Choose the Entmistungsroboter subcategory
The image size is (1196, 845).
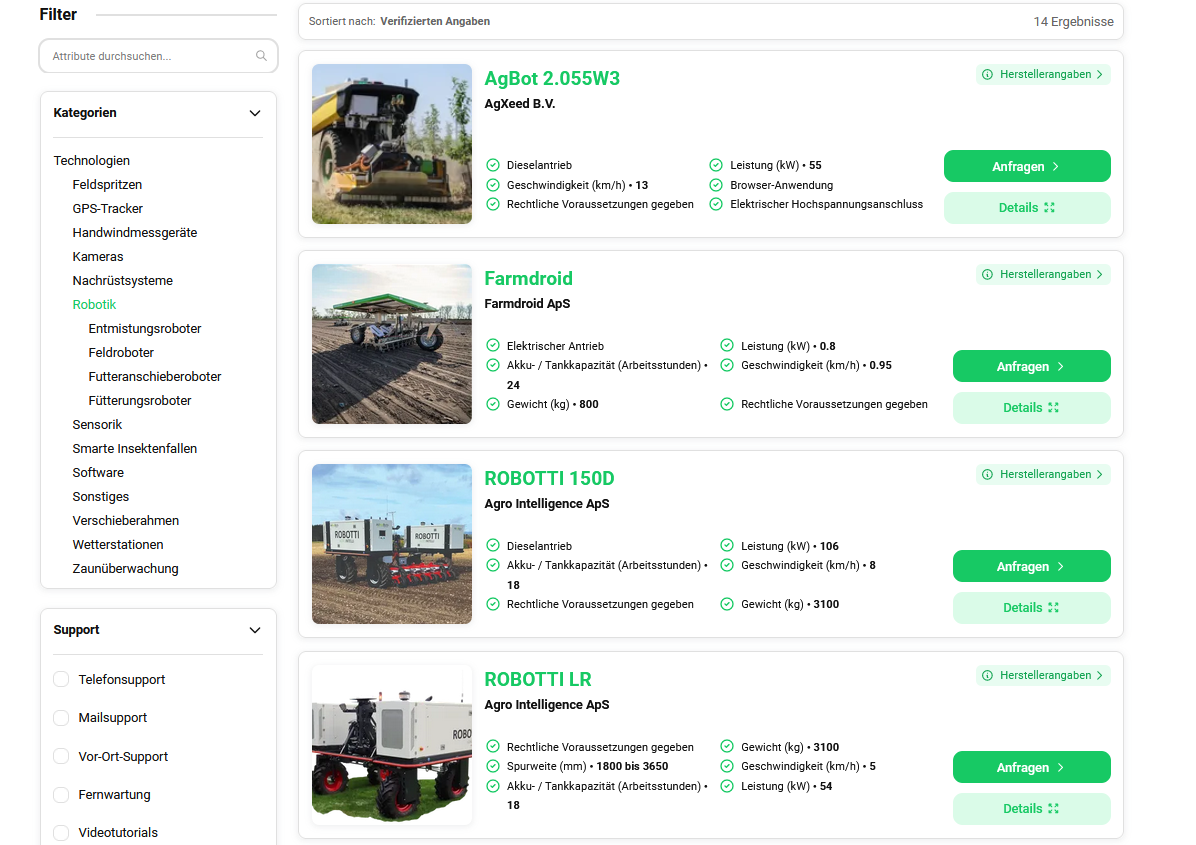click(x=145, y=329)
